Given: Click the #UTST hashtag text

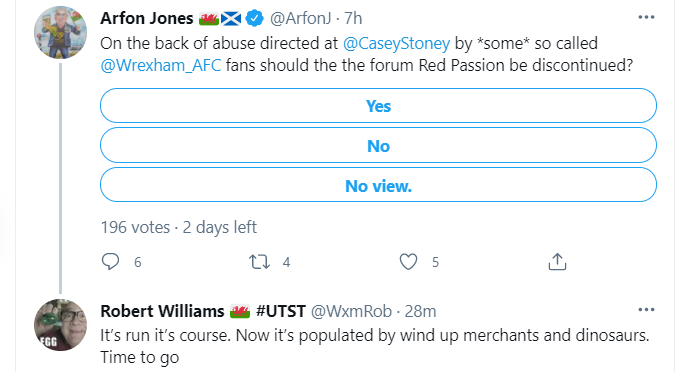Looking at the screenshot, I should click(x=281, y=311).
